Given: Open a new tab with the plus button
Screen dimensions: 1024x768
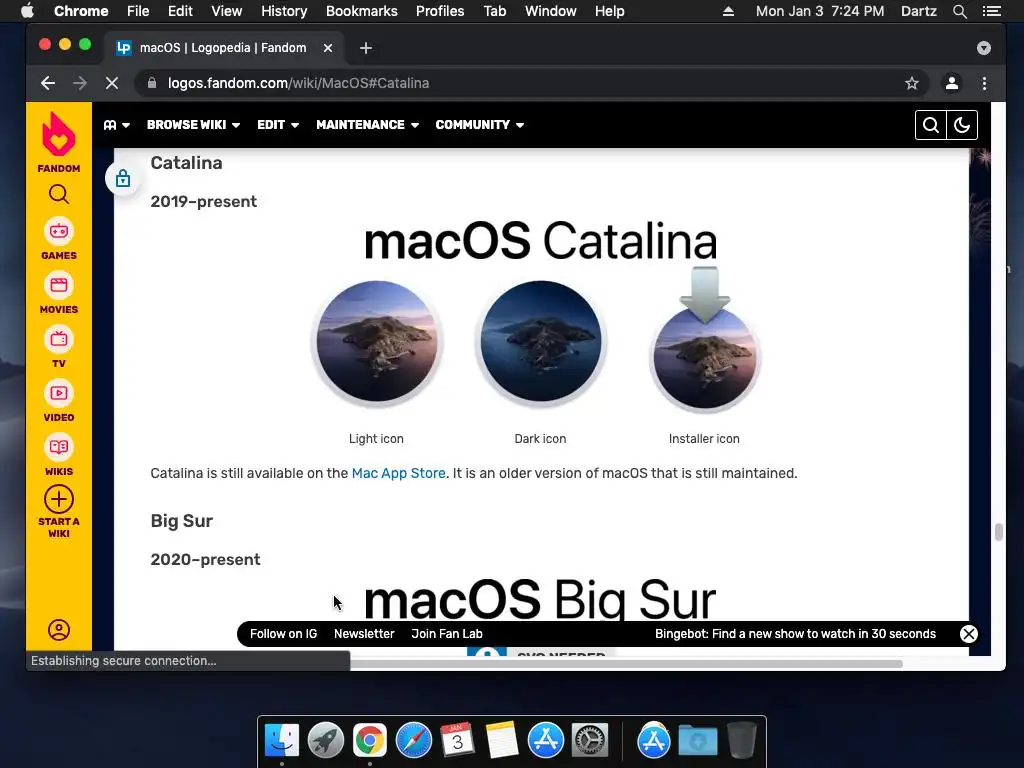Looking at the screenshot, I should (x=366, y=48).
